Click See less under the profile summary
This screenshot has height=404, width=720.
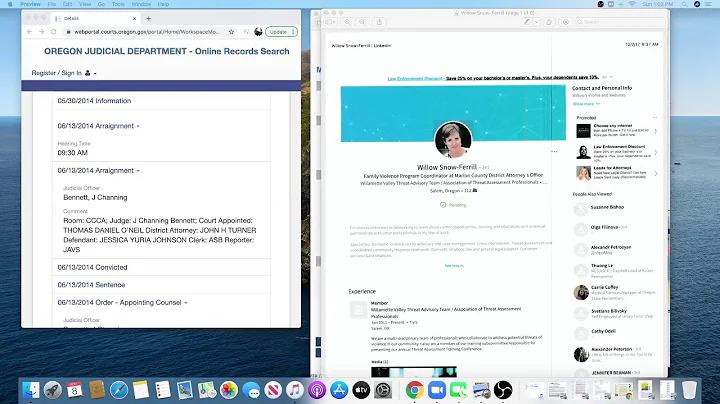tap(454, 266)
